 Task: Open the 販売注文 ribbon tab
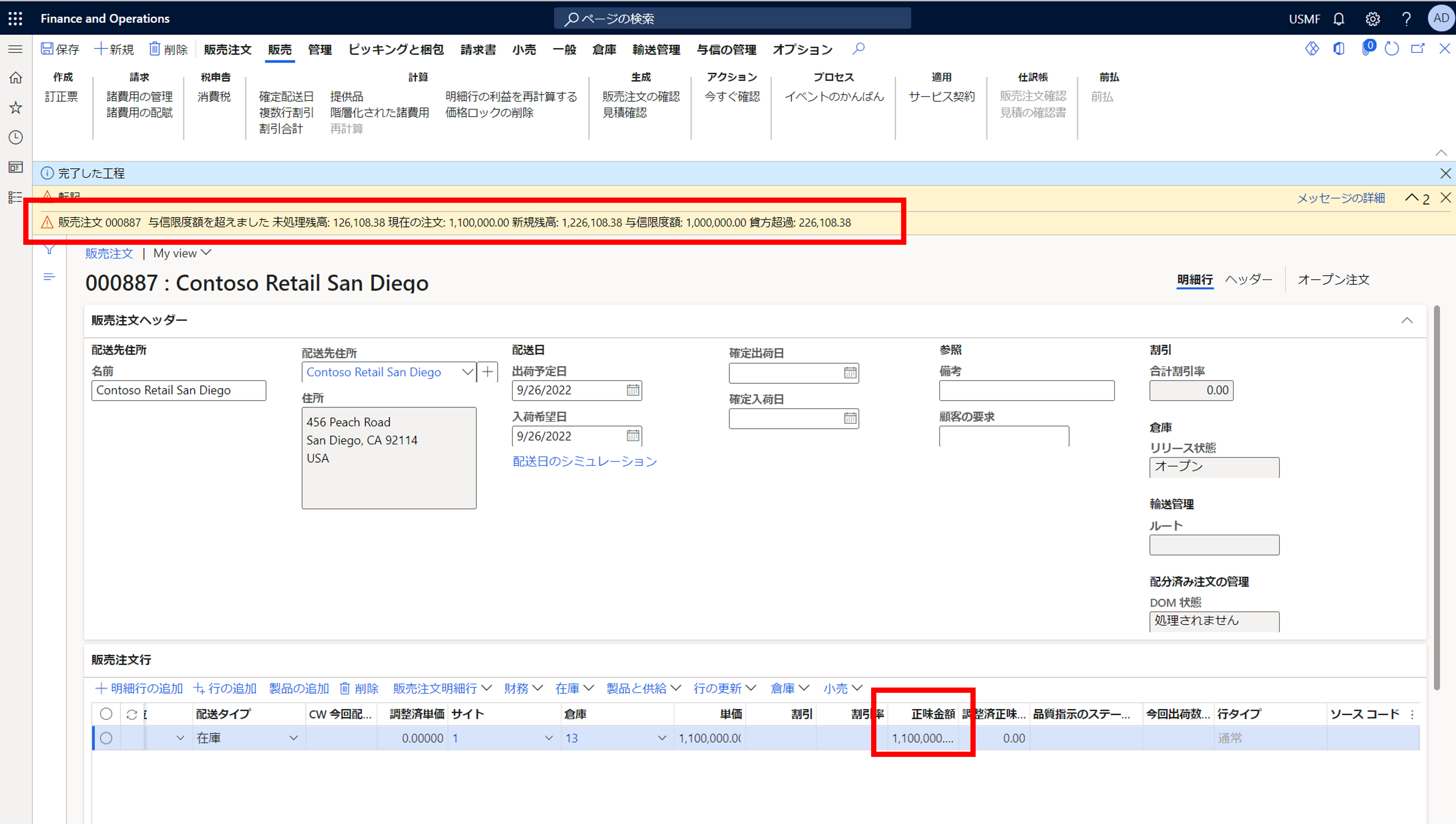227,50
